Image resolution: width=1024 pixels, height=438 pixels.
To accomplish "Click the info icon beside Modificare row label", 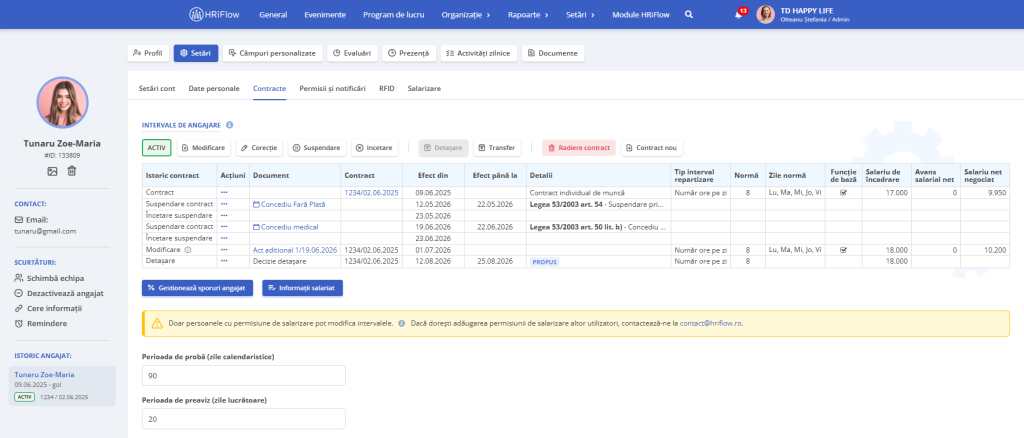I will click(x=188, y=249).
